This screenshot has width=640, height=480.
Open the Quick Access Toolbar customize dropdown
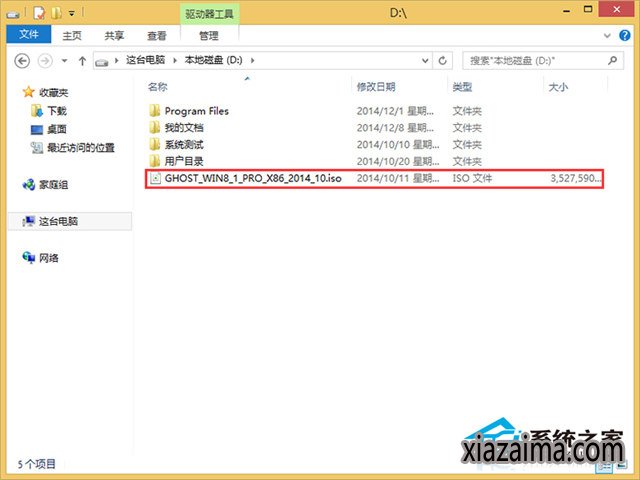coord(72,13)
